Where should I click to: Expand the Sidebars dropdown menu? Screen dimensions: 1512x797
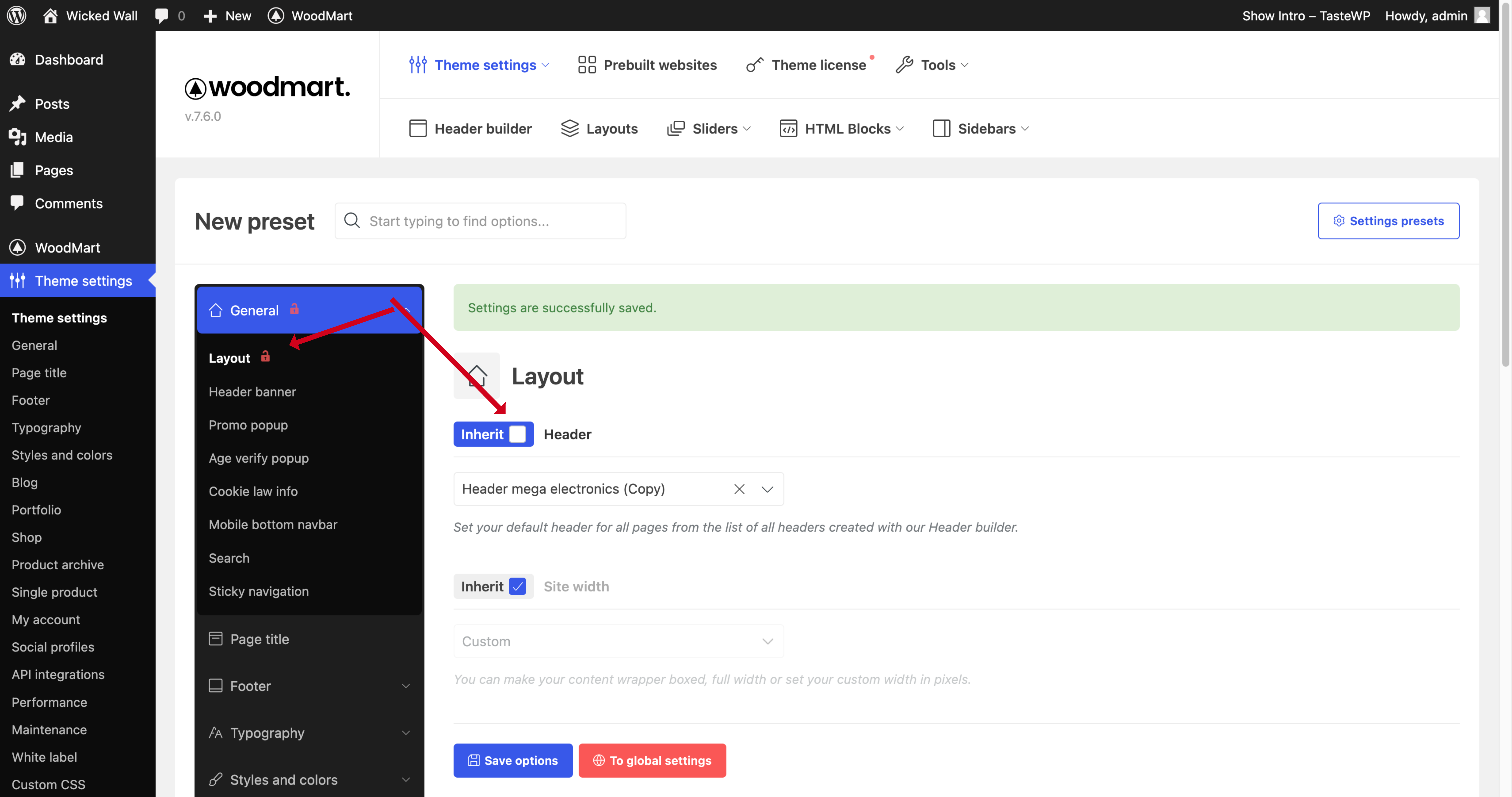click(1025, 129)
